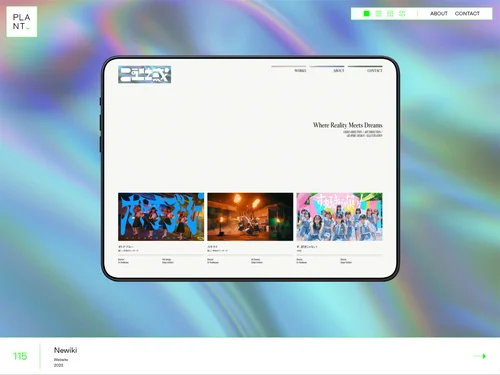Click the 'Website' label under Newiki
This screenshot has width=500, height=375.
pos(61,360)
